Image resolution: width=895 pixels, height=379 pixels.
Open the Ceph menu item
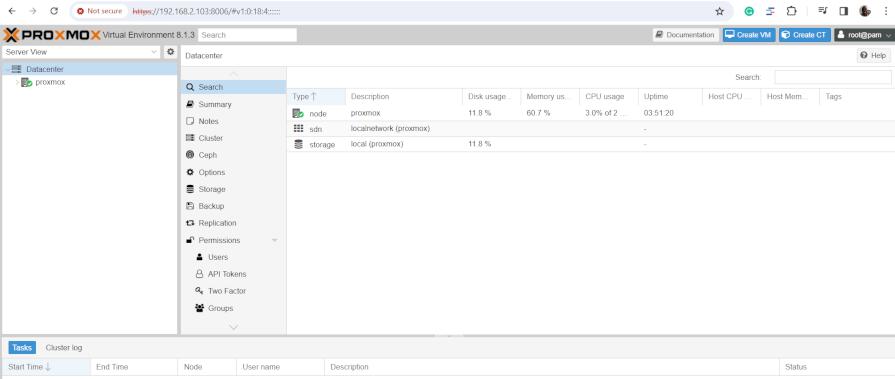coord(233,155)
